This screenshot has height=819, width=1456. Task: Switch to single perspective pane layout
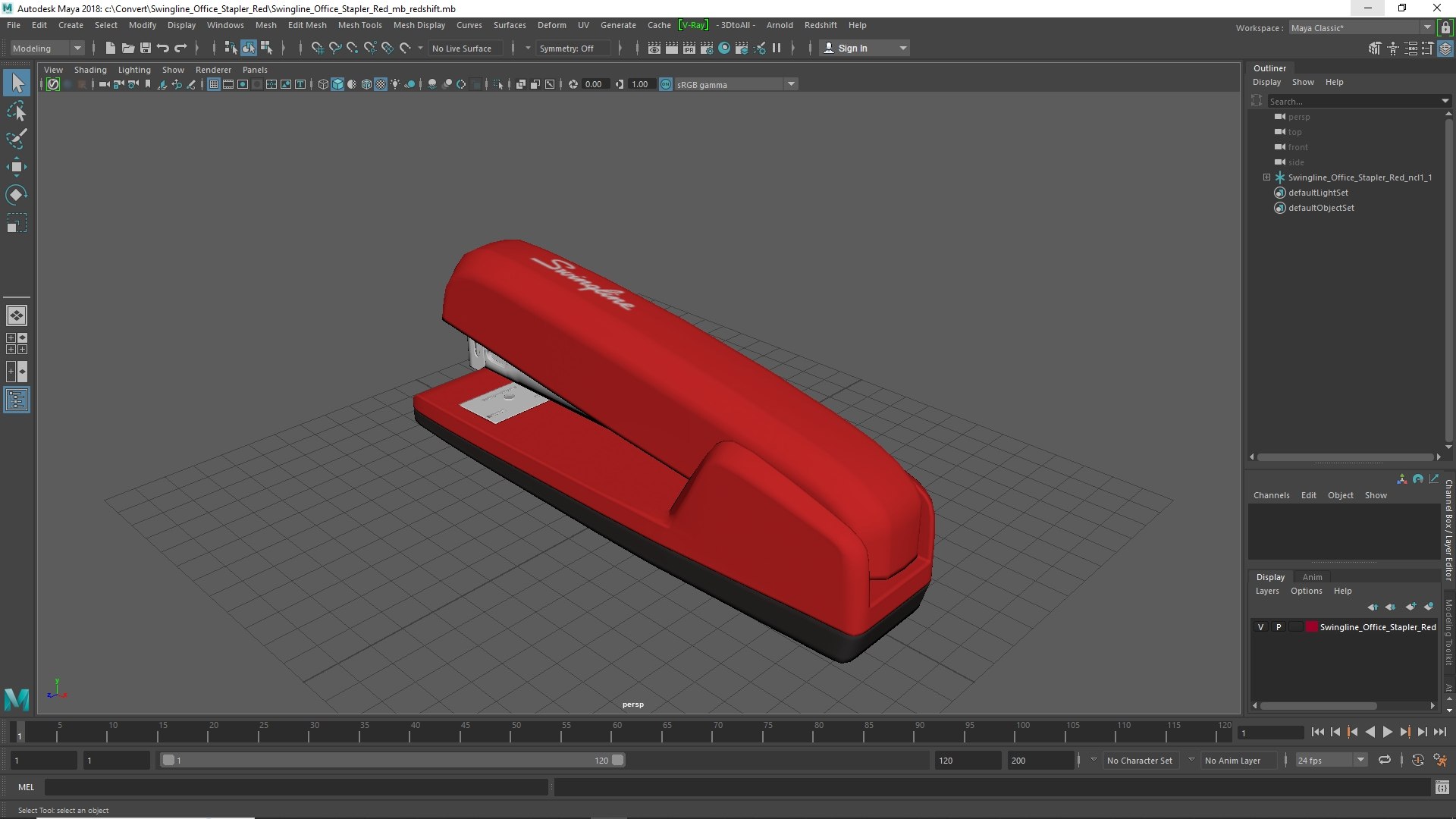point(17,315)
